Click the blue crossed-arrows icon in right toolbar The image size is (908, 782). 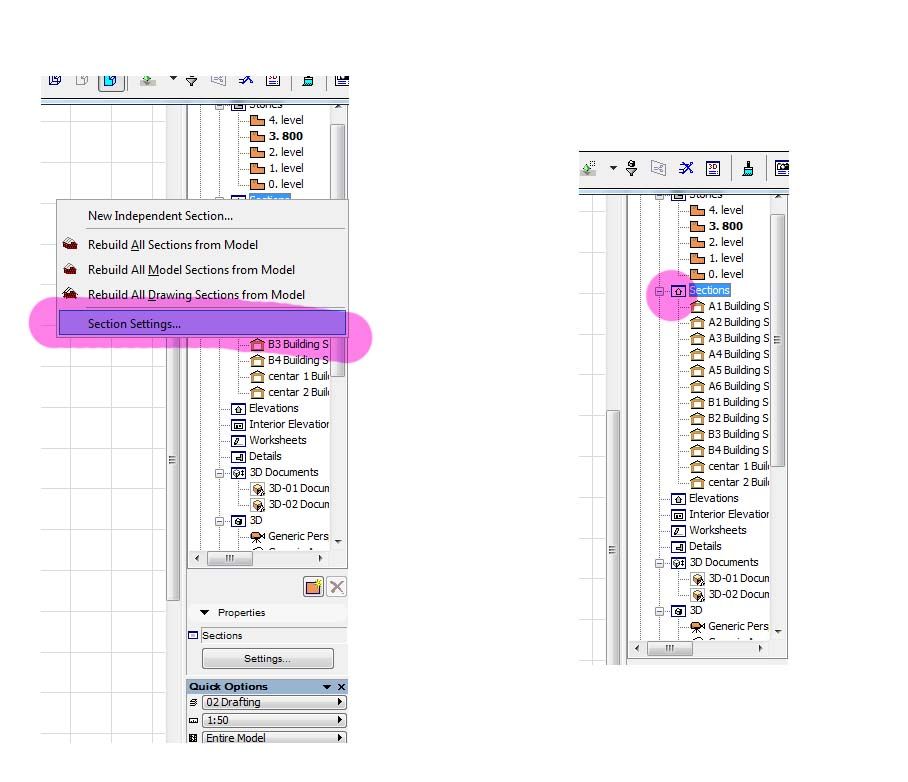pos(686,169)
